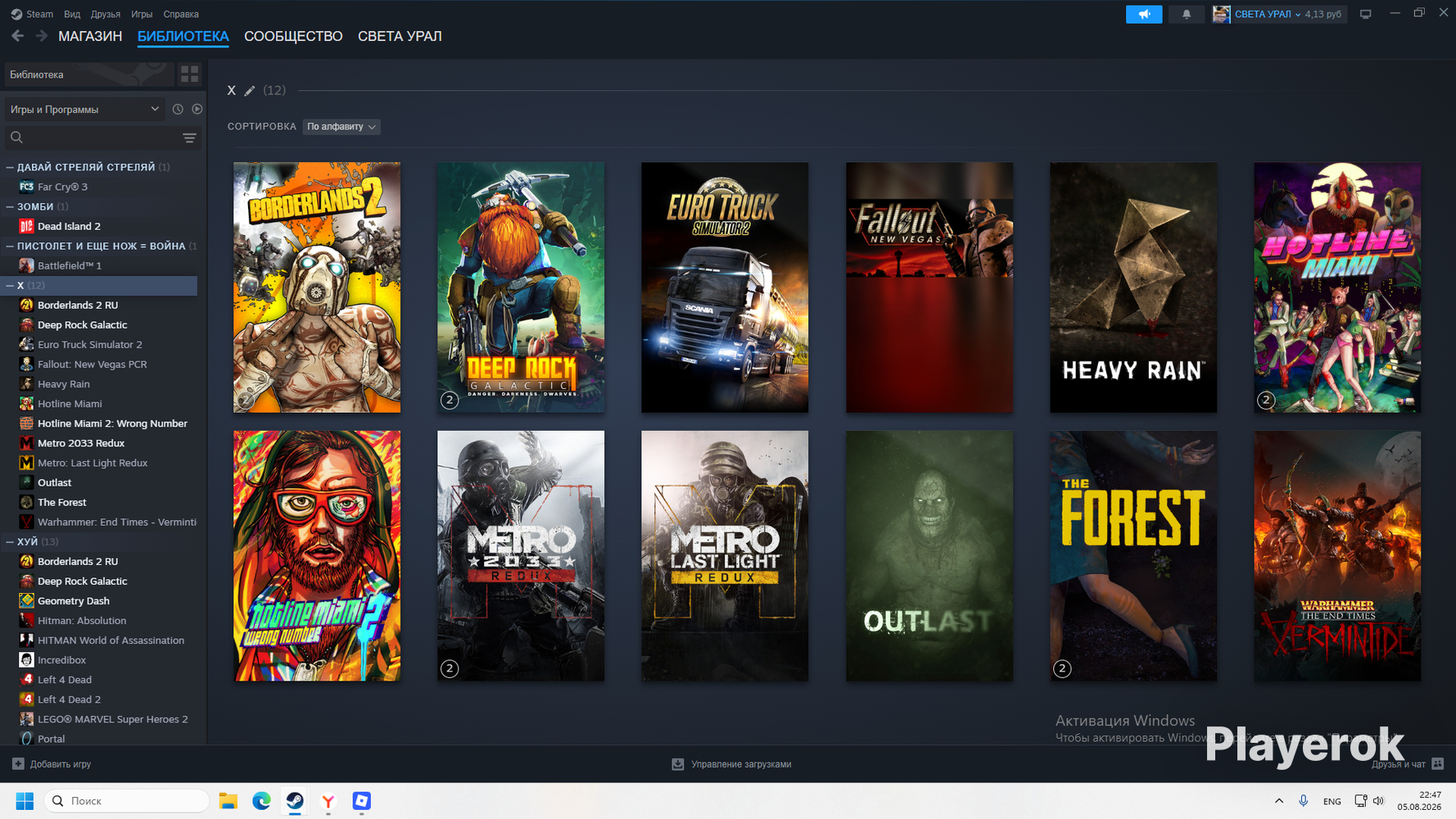Toggle sort by recent activity clock
The image size is (1456, 819).
pos(178,109)
